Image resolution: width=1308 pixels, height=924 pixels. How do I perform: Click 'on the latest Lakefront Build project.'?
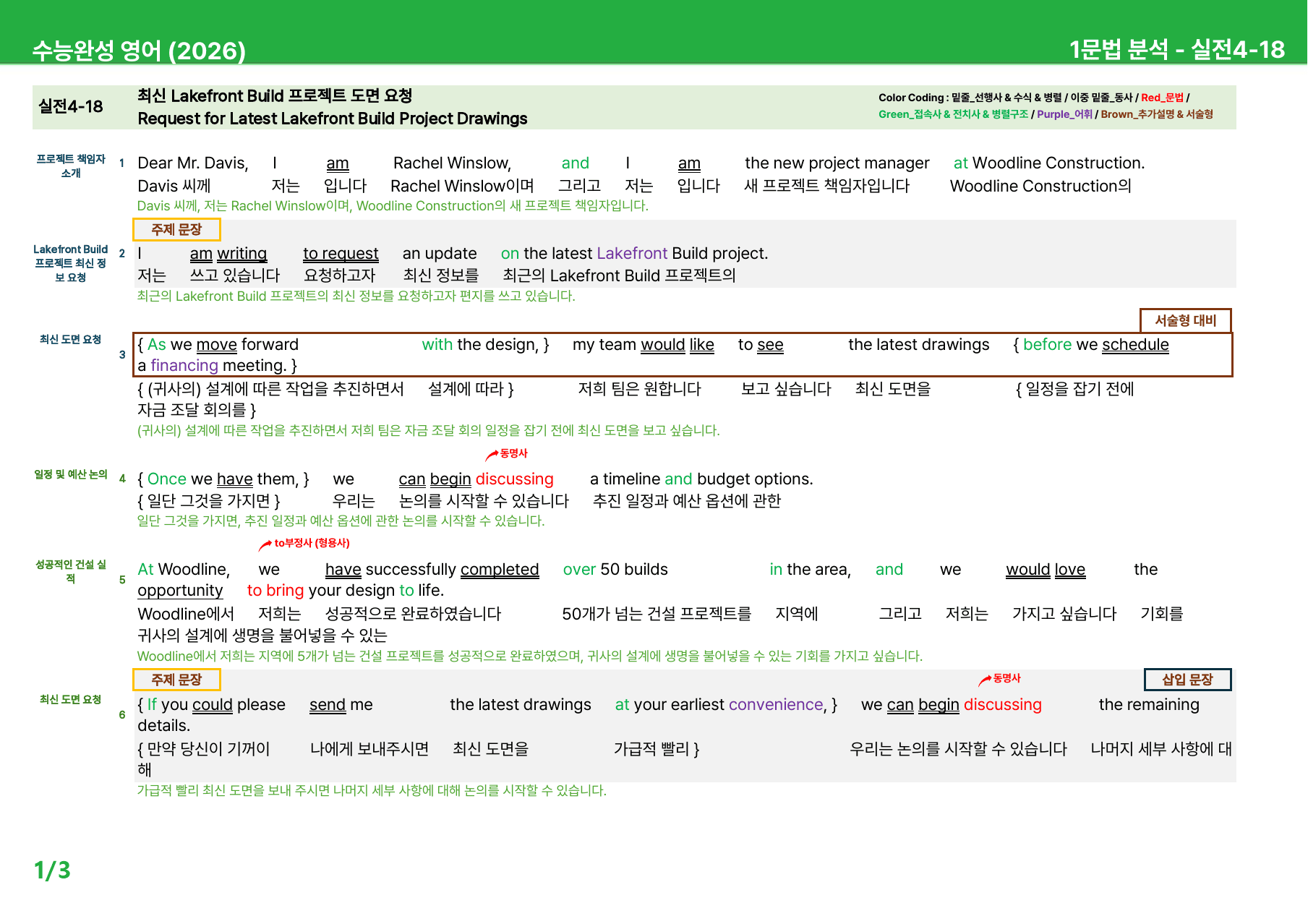[634, 254]
